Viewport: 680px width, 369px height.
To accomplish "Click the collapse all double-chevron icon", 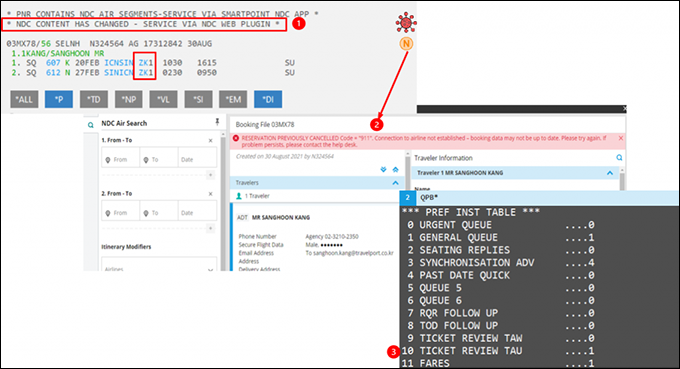I will 396,170.
